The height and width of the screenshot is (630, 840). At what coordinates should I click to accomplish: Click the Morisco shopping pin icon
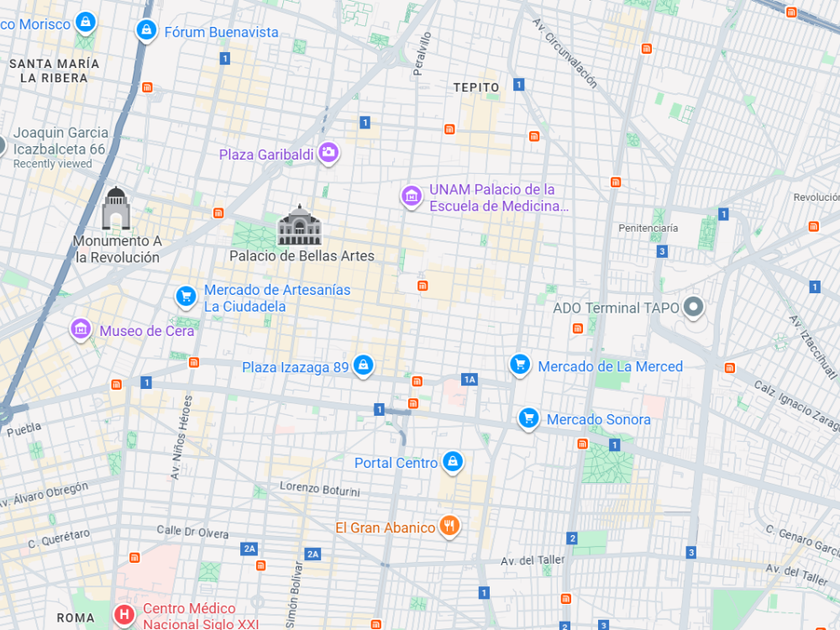pyautogui.click(x=86, y=22)
